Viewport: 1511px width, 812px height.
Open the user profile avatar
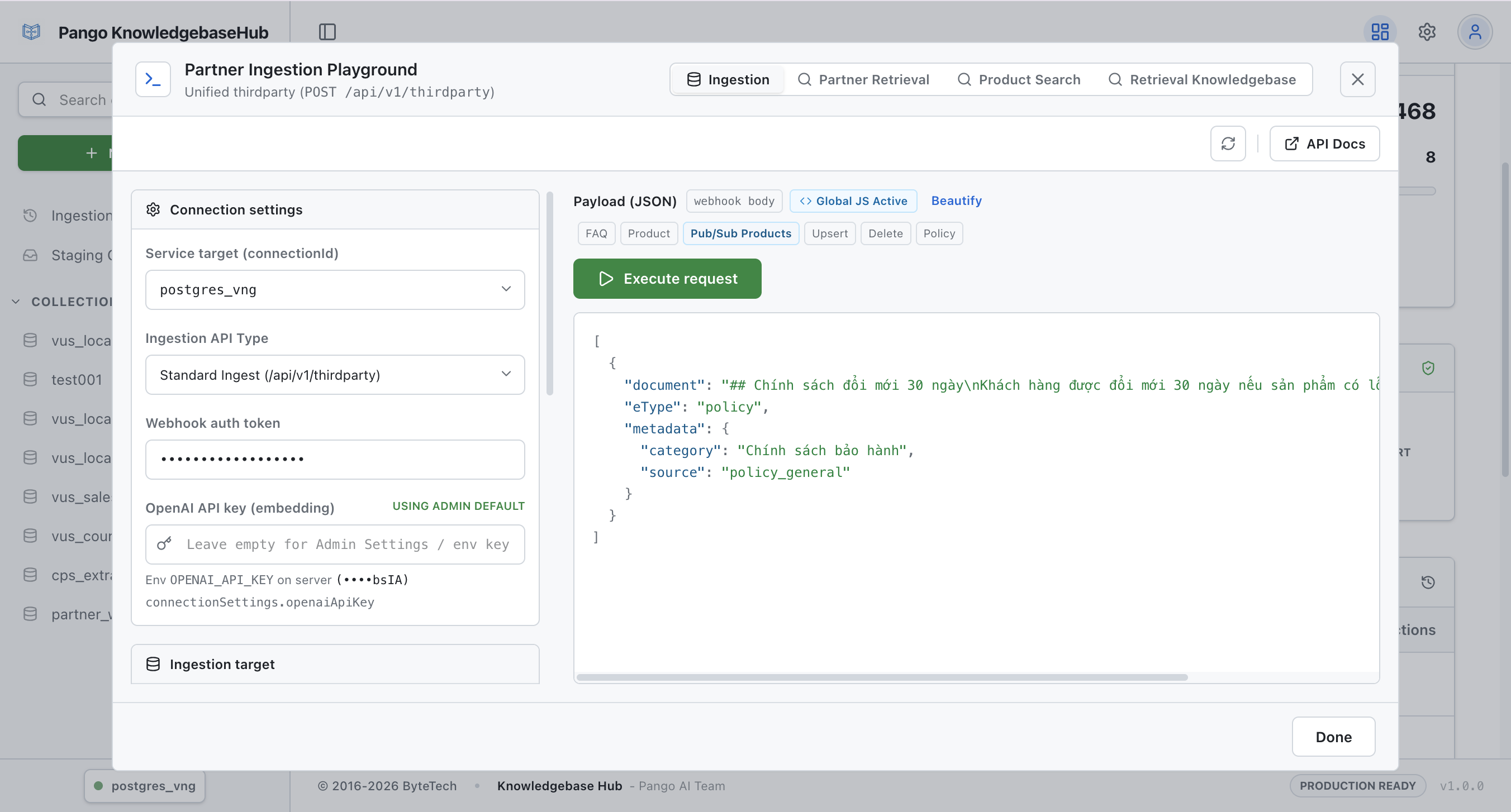pos(1475,32)
